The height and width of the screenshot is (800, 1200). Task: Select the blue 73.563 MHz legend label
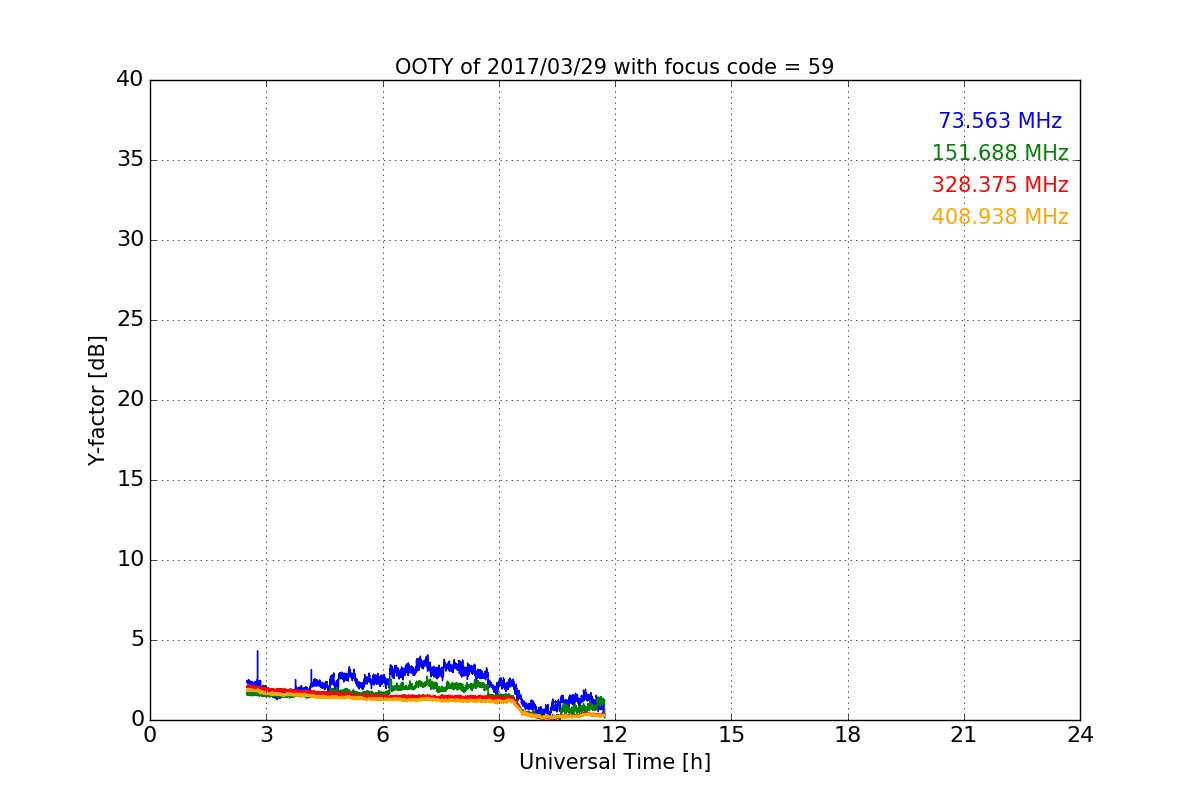(x=1000, y=121)
